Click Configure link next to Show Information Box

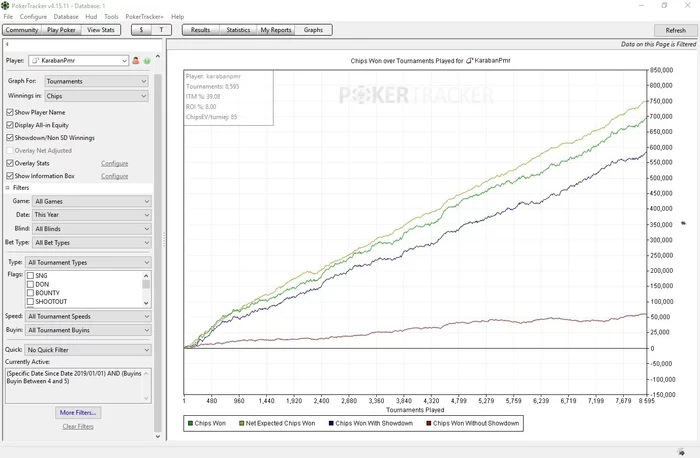pyautogui.click(x=114, y=176)
